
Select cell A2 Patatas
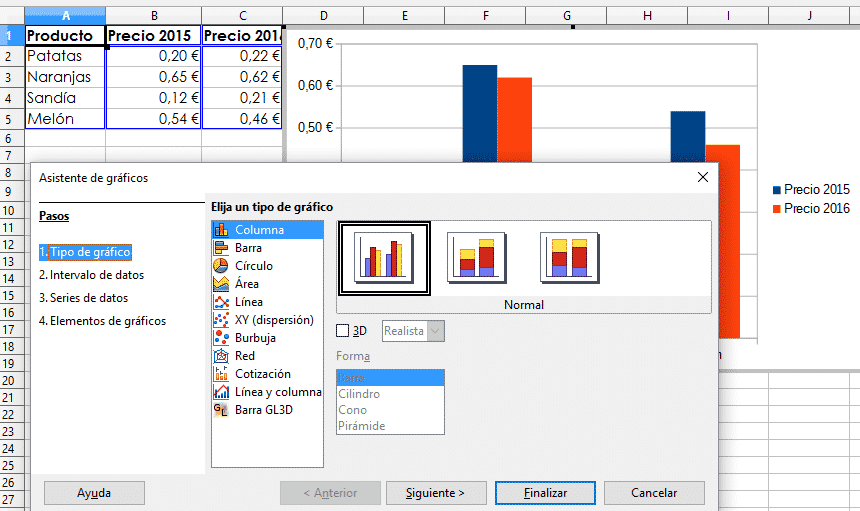(x=65, y=56)
